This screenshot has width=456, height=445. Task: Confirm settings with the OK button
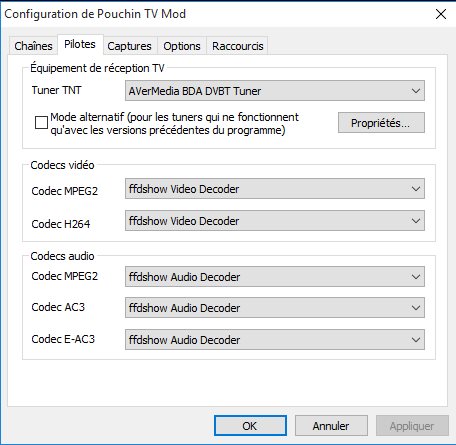click(x=250, y=425)
